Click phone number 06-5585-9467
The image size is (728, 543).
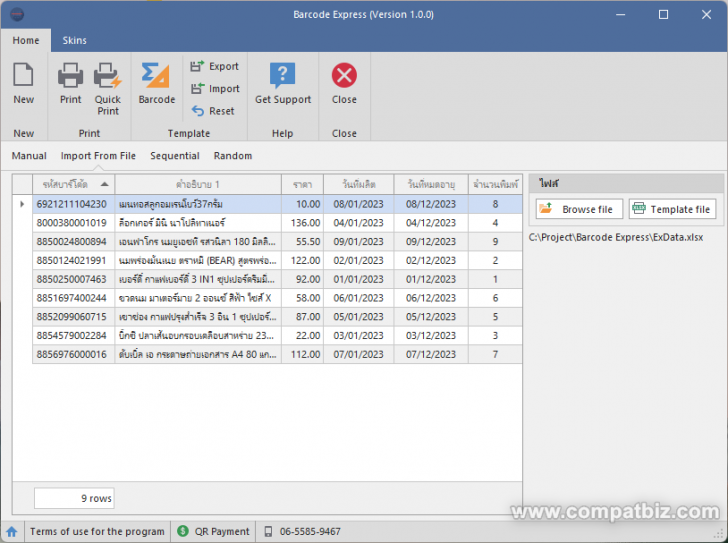coord(310,531)
